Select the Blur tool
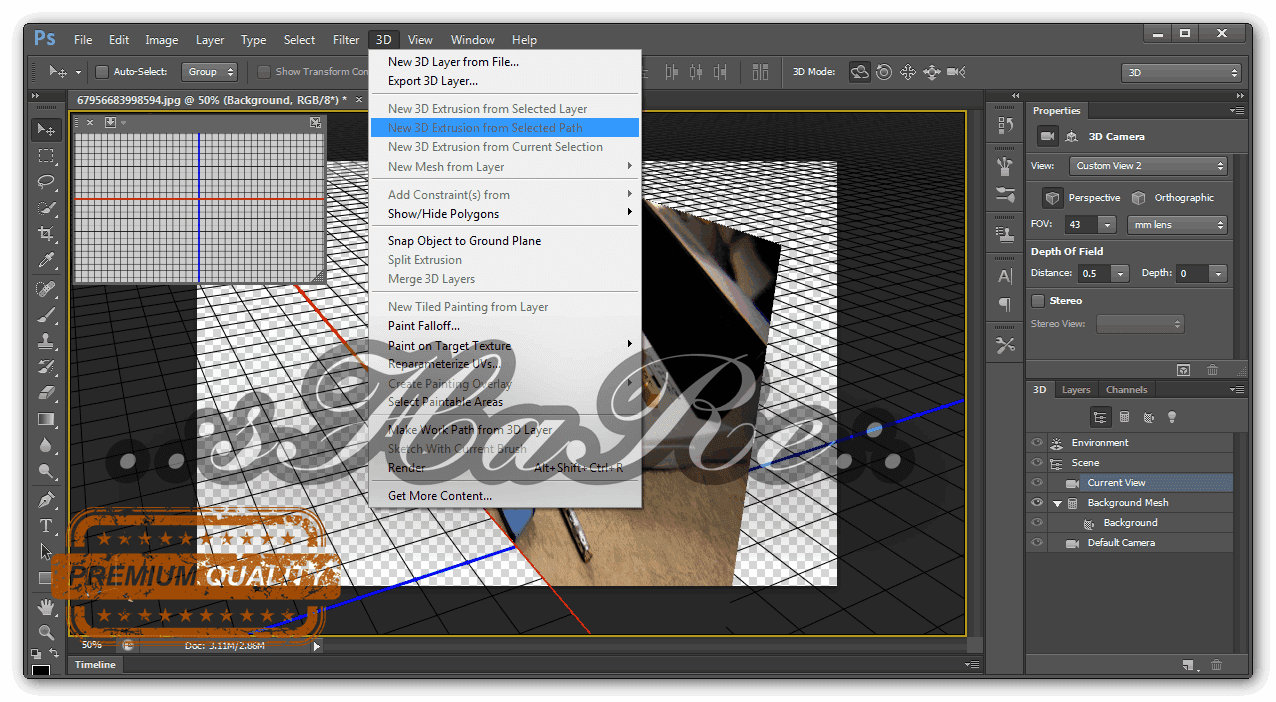 click(46, 445)
